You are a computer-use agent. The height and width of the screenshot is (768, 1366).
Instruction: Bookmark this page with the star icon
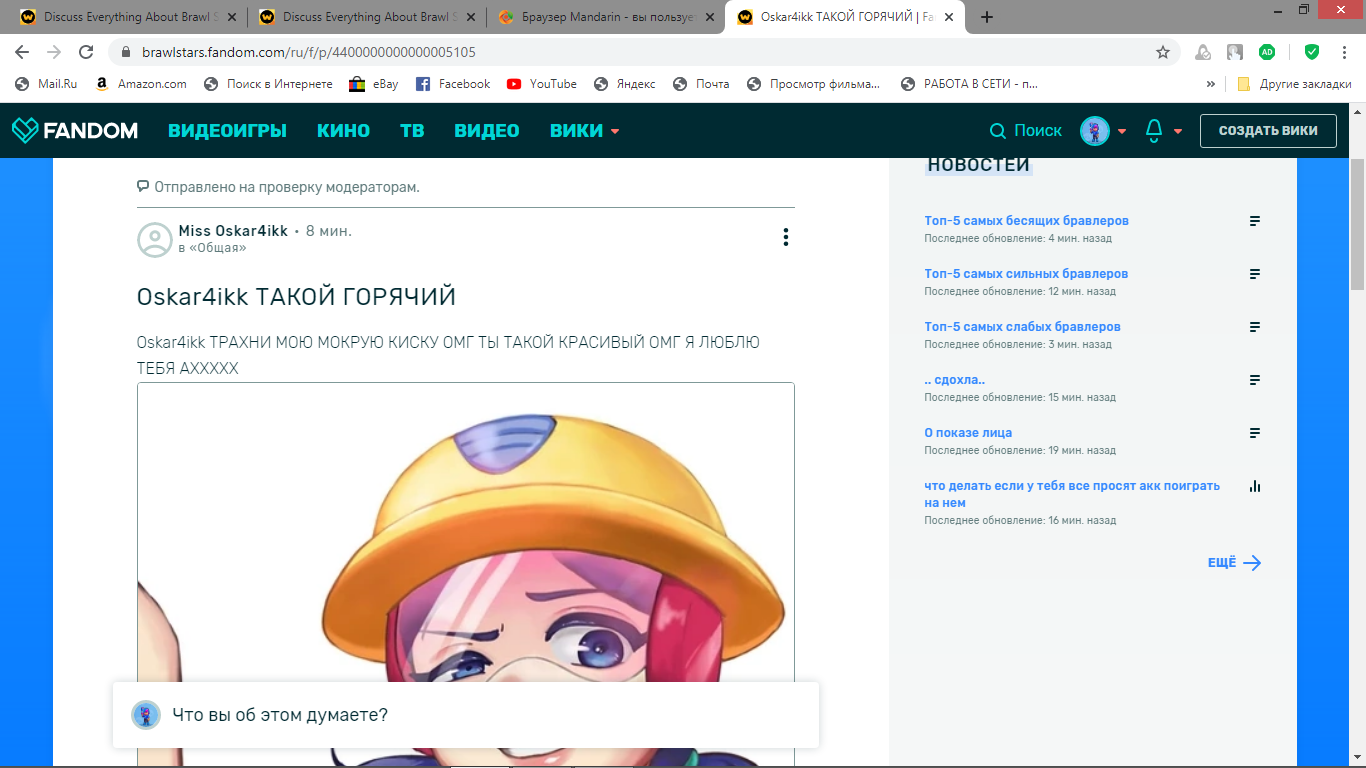tap(1163, 52)
